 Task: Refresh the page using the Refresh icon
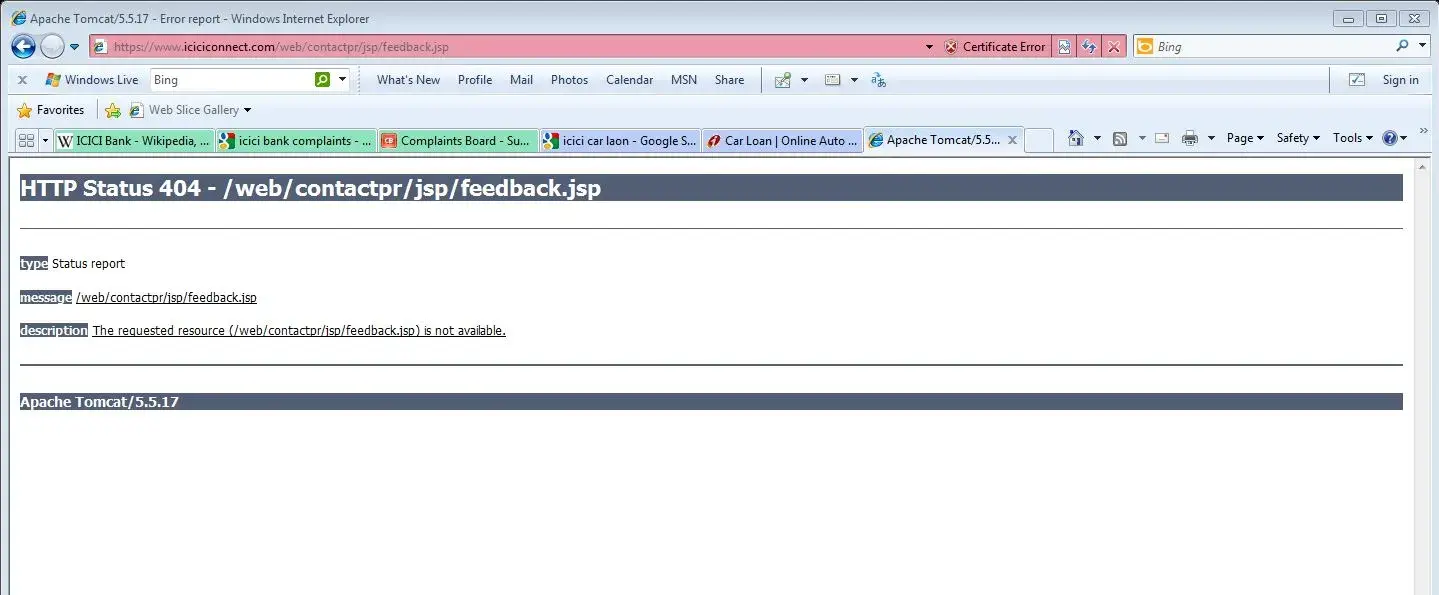tap(1089, 47)
